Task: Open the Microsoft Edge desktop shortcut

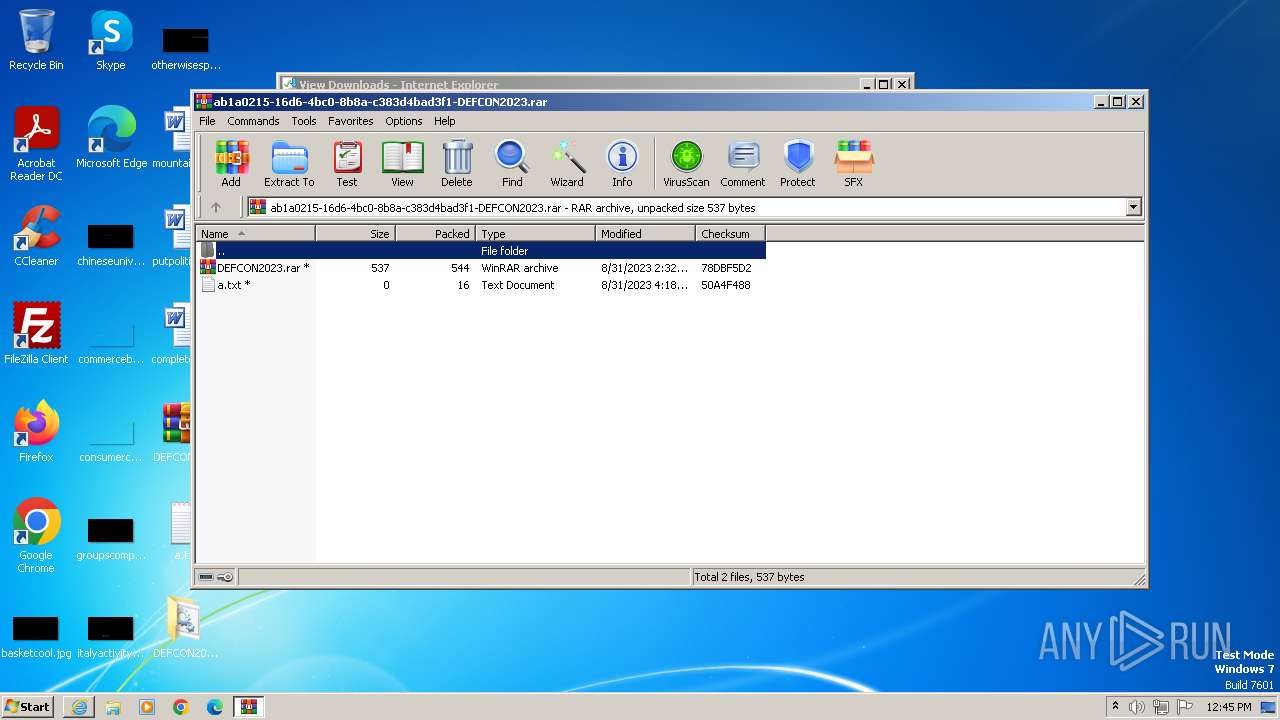Action: click(x=111, y=138)
